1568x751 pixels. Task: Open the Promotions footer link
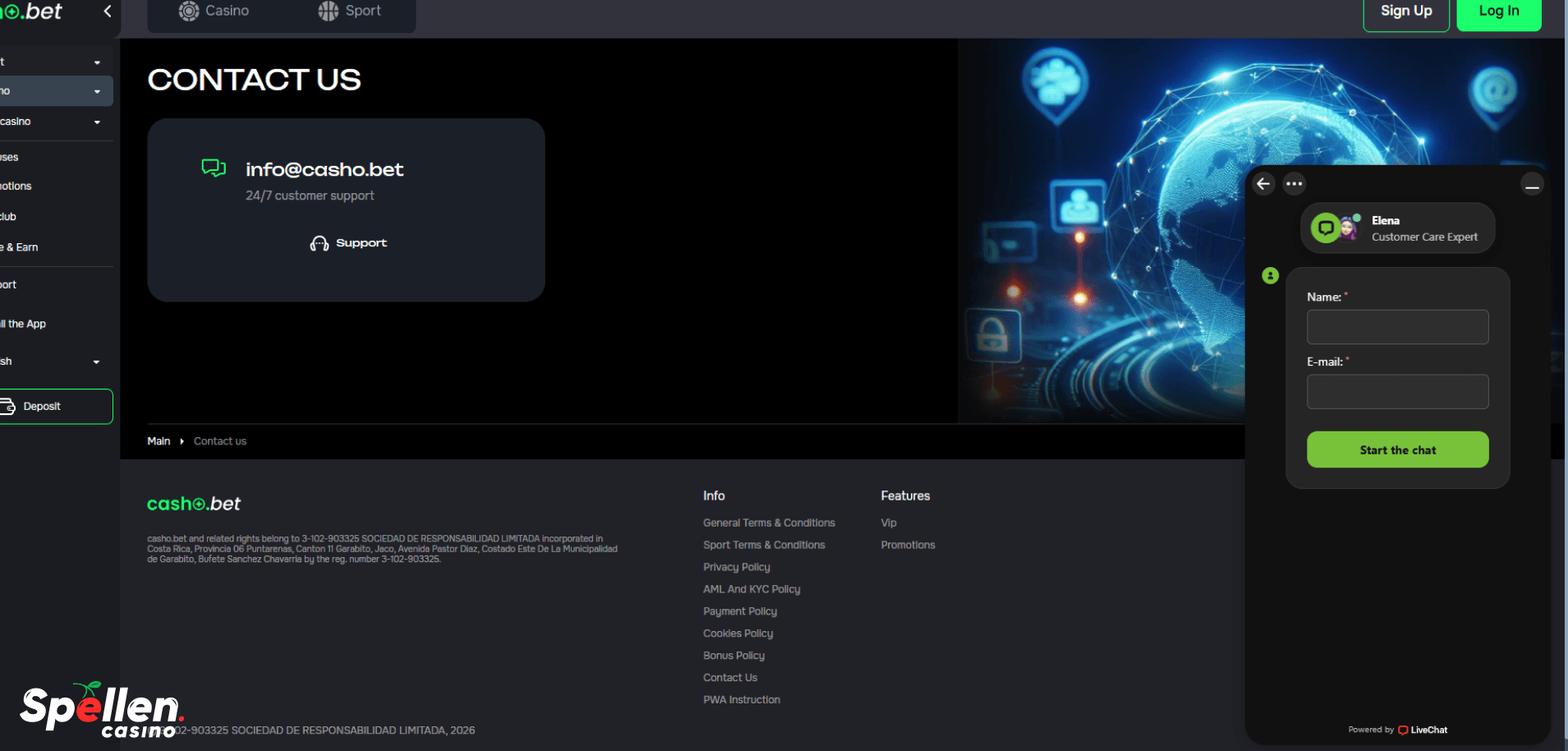tap(908, 545)
